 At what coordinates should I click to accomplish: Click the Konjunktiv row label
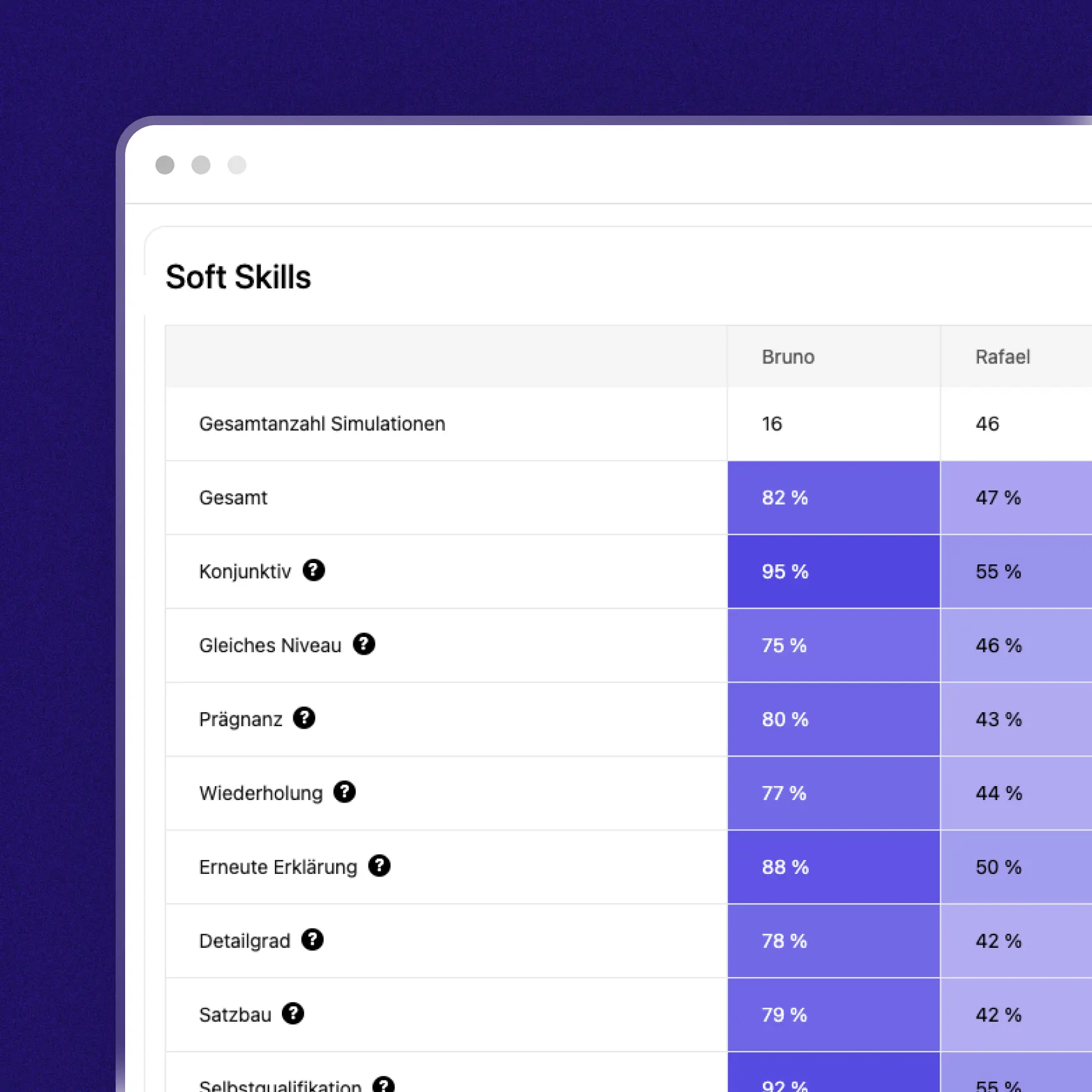[245, 572]
